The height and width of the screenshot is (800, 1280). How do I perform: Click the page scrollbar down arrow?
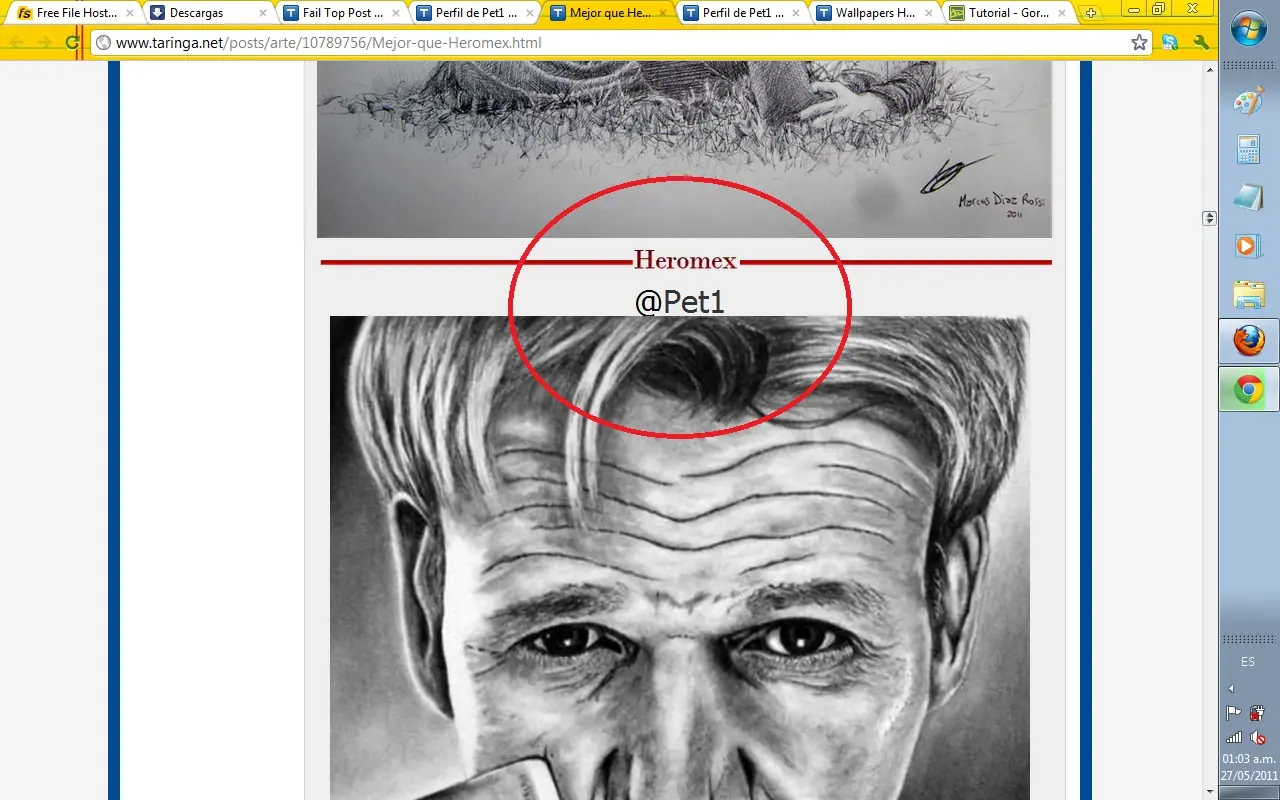pos(1209,792)
